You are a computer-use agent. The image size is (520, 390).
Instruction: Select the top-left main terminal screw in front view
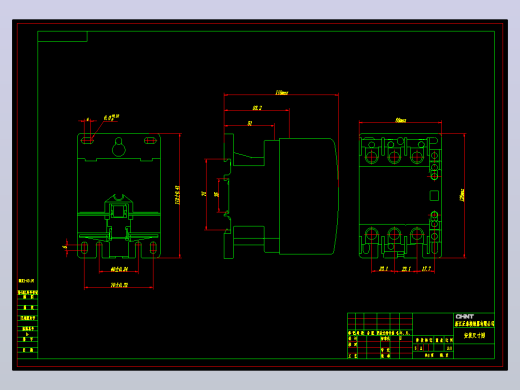(x=371, y=156)
